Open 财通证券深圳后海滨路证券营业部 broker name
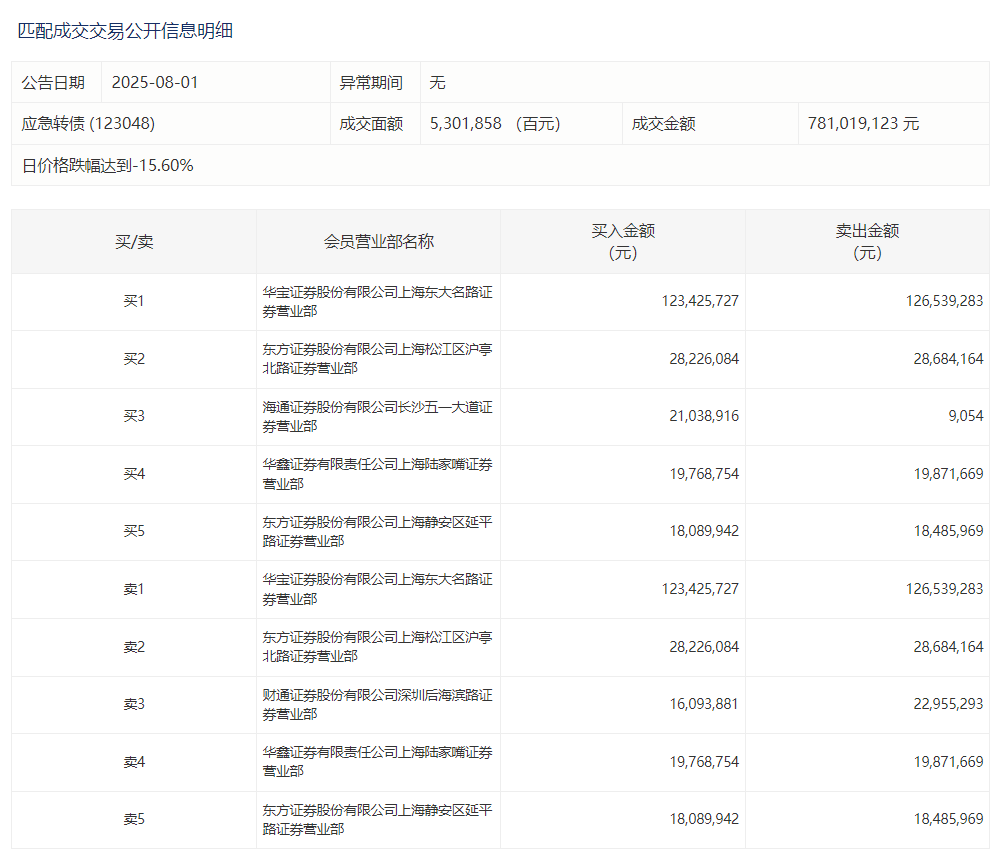Viewport: 1000px width, 853px height. [x=377, y=704]
